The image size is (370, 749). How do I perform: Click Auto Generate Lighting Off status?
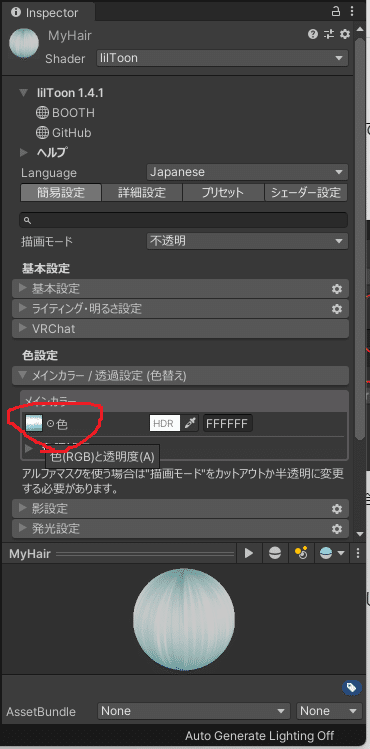click(x=260, y=735)
